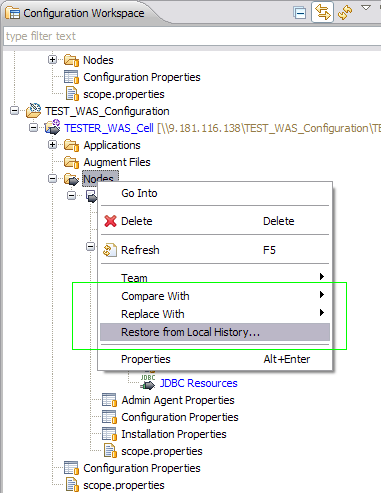Screen dimensions: 381x493
Task: Open the bottom scope.properties file icon
Action: coord(72,485)
